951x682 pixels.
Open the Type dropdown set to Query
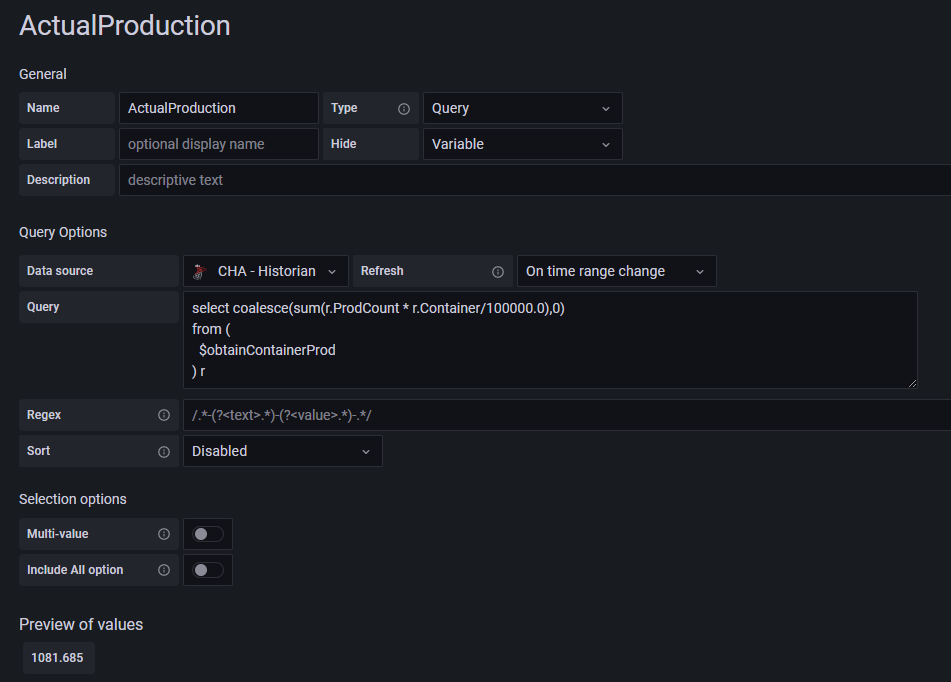[522, 108]
